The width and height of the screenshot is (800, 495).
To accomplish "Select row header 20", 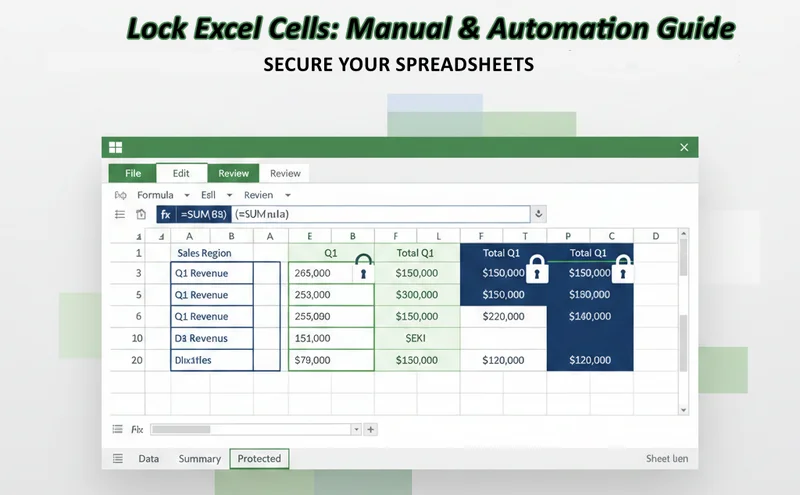I will tap(137, 360).
